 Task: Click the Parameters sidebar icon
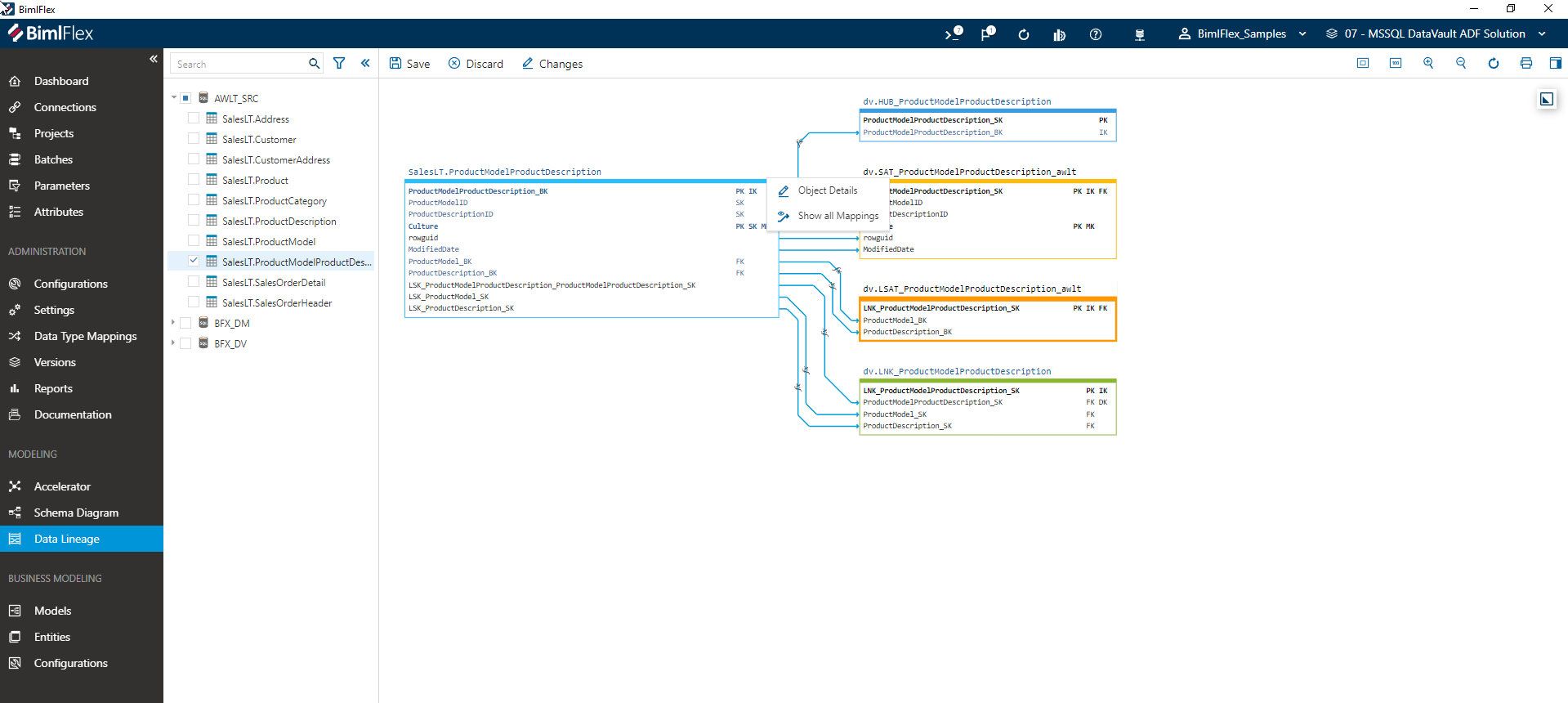point(15,186)
